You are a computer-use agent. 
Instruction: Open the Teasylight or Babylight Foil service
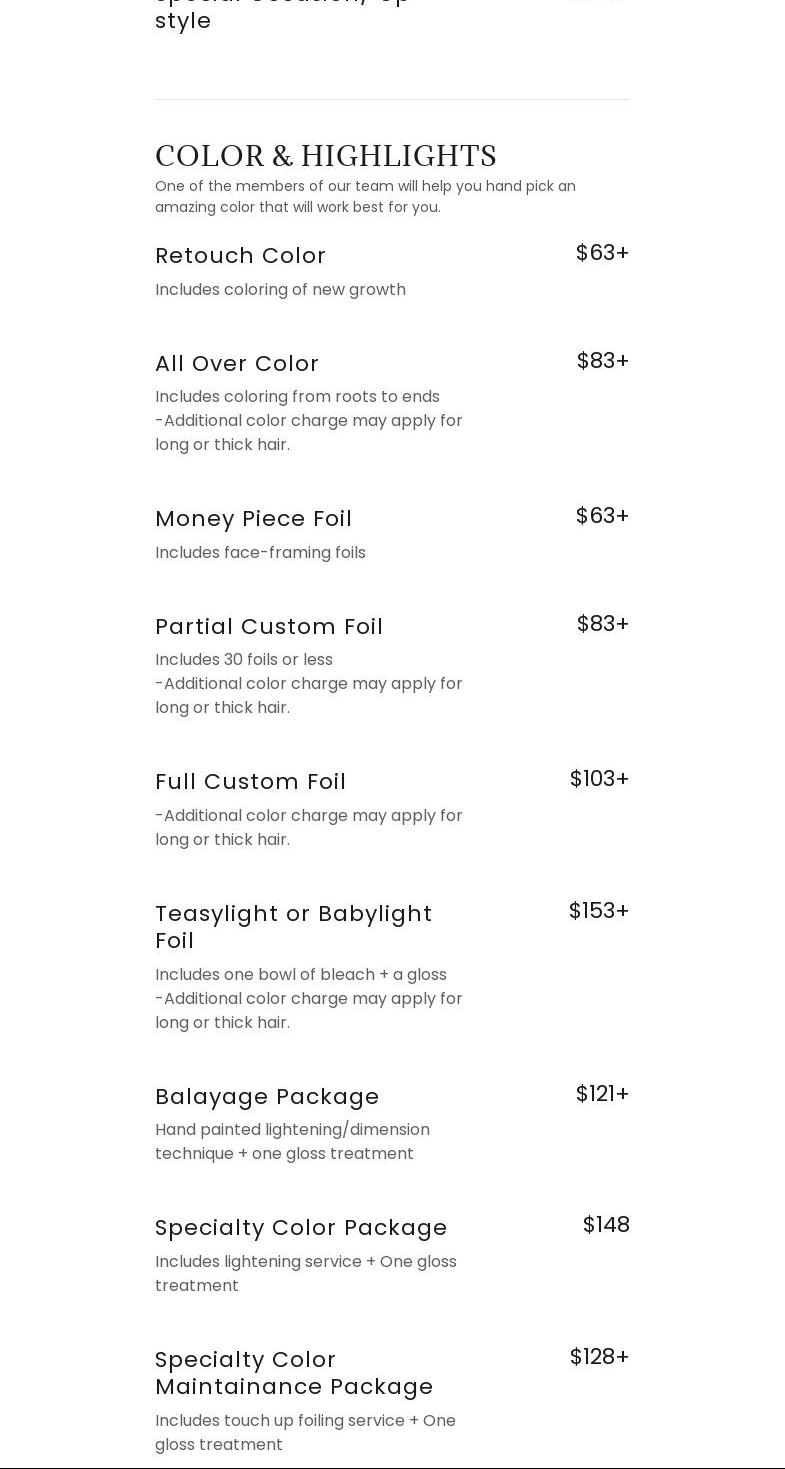(293, 927)
